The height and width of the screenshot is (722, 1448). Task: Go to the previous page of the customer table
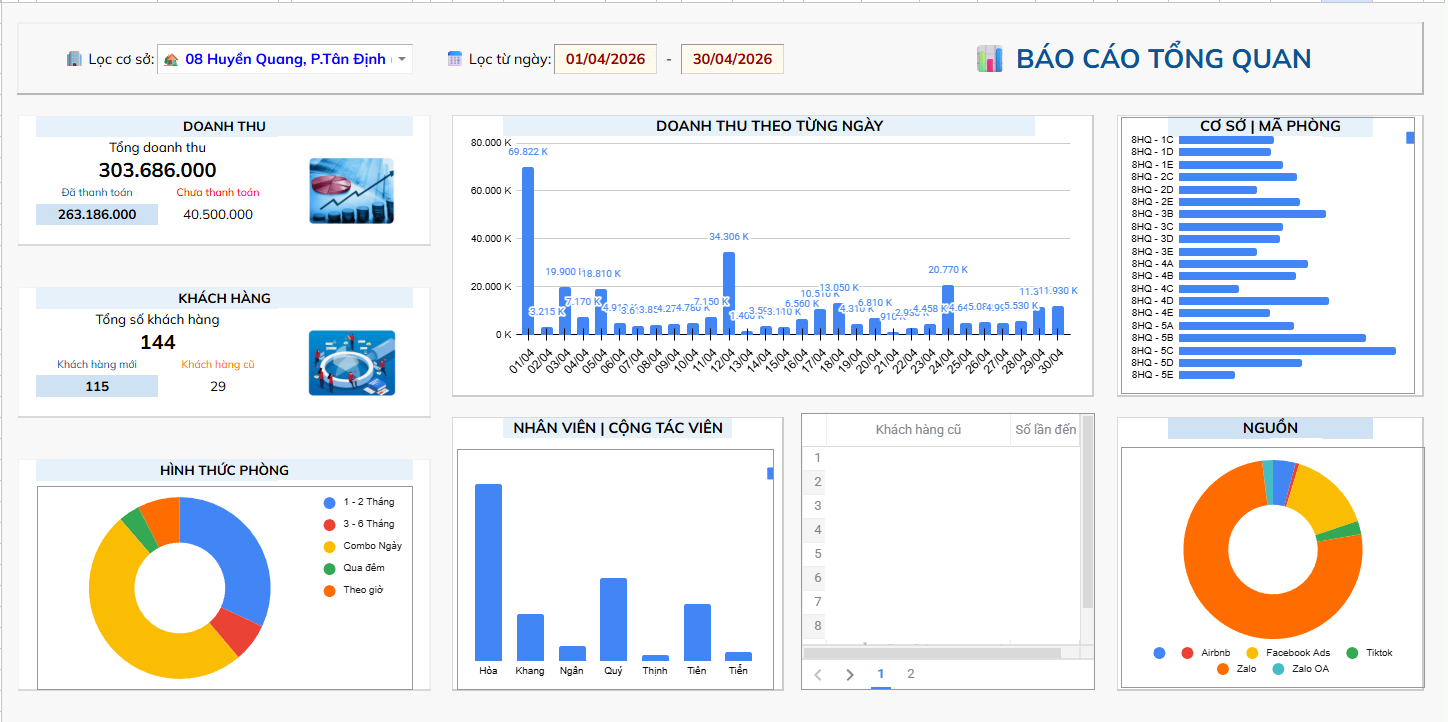click(x=817, y=675)
